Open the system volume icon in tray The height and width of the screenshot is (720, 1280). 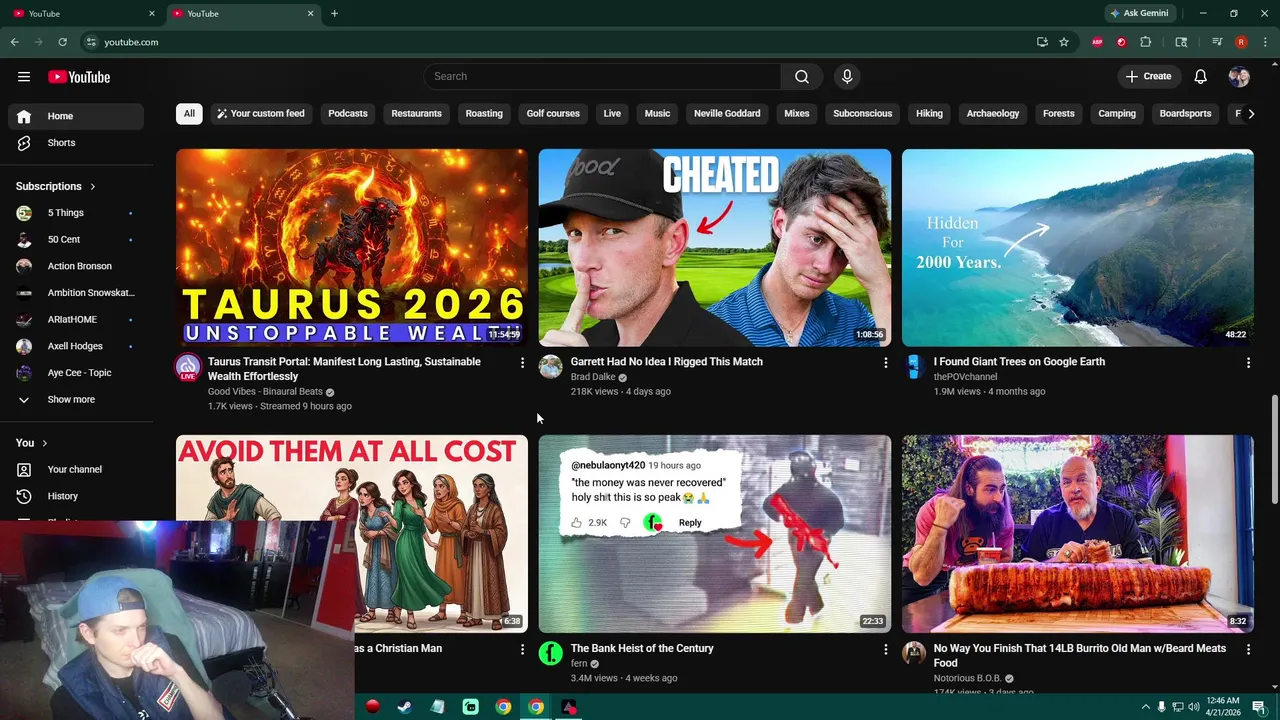click(x=1194, y=707)
